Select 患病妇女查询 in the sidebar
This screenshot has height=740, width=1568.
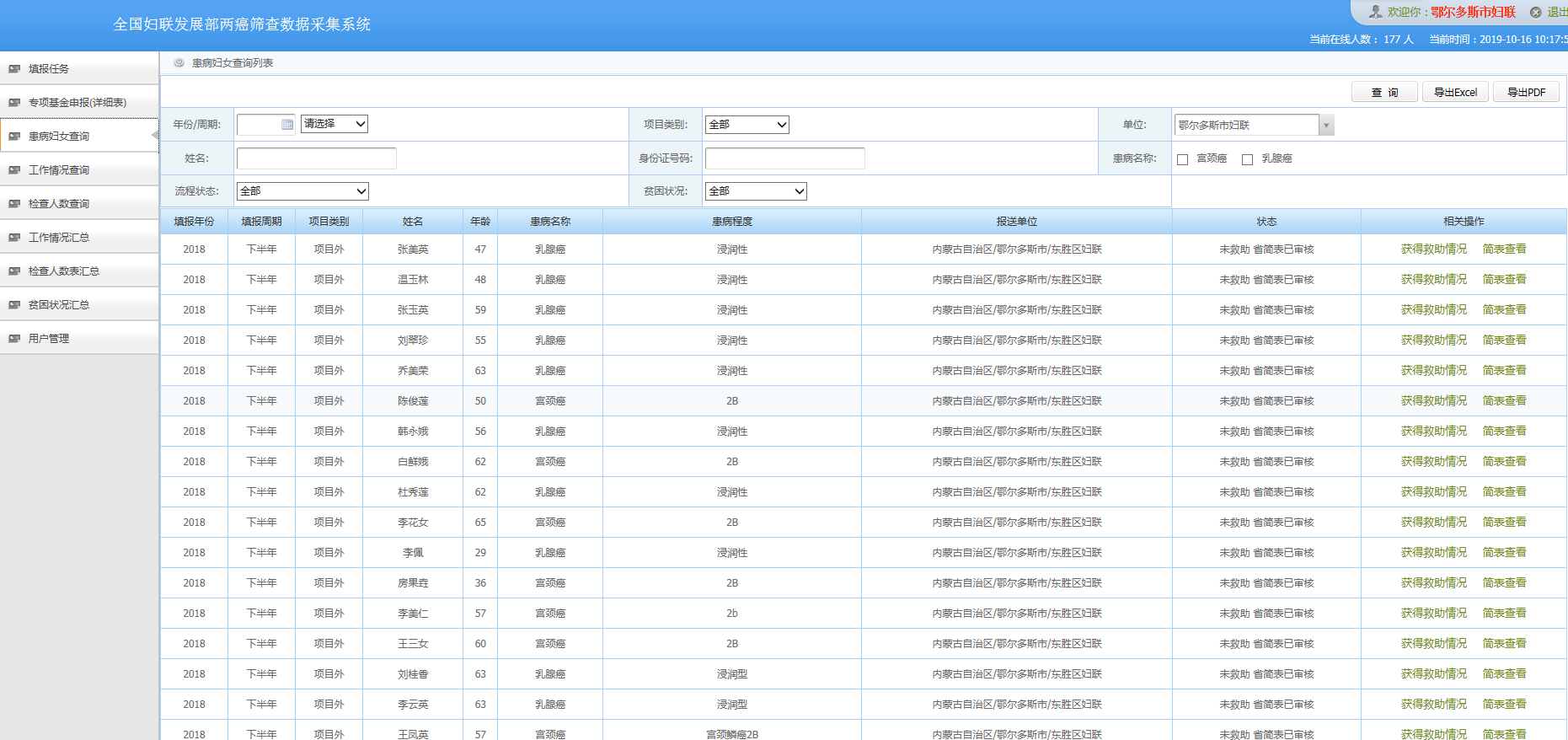tap(79, 137)
